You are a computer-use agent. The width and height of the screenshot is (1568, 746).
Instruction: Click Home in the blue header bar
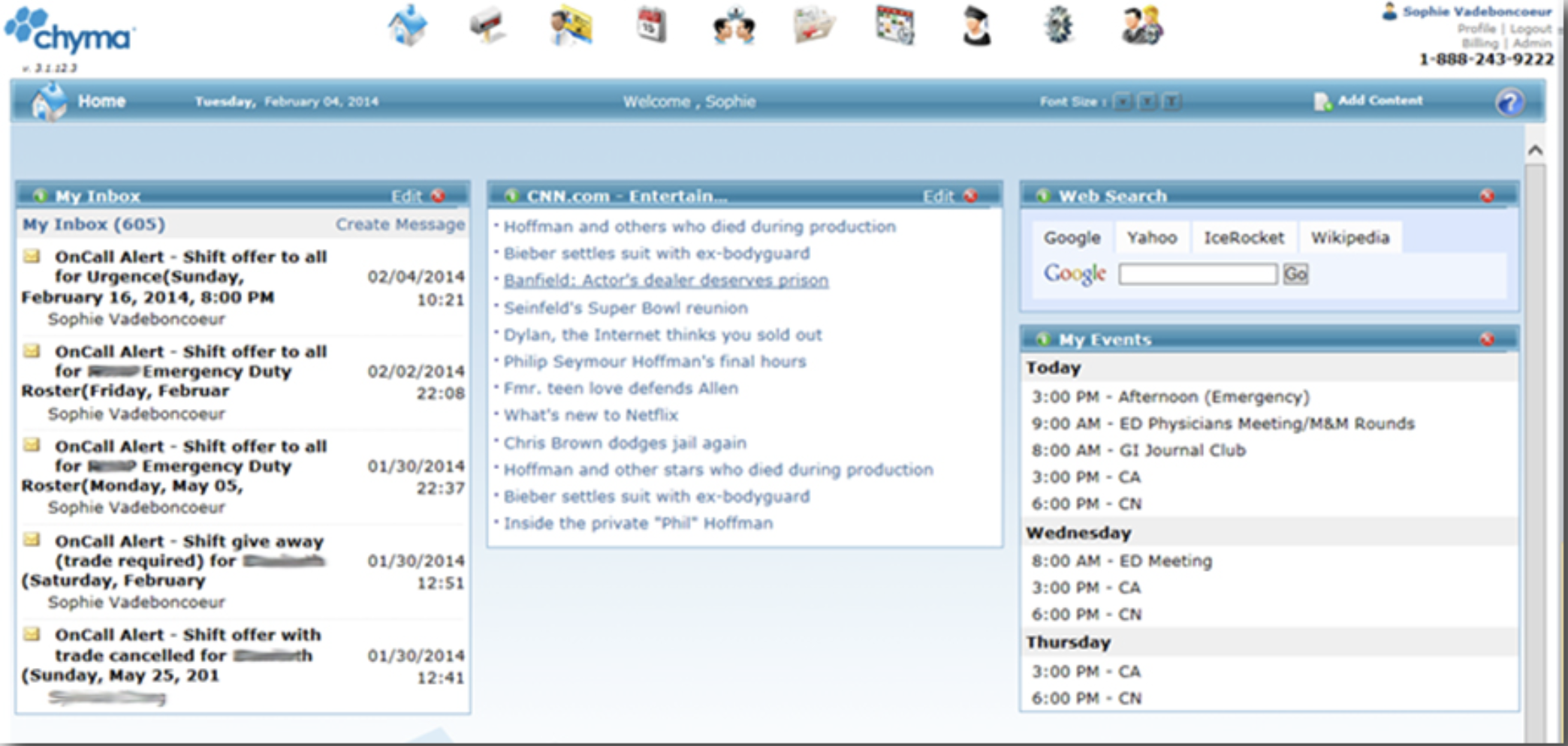(x=102, y=101)
